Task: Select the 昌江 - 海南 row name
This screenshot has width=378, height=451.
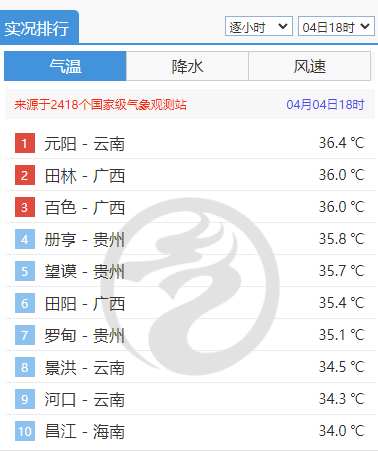Action: (85, 432)
